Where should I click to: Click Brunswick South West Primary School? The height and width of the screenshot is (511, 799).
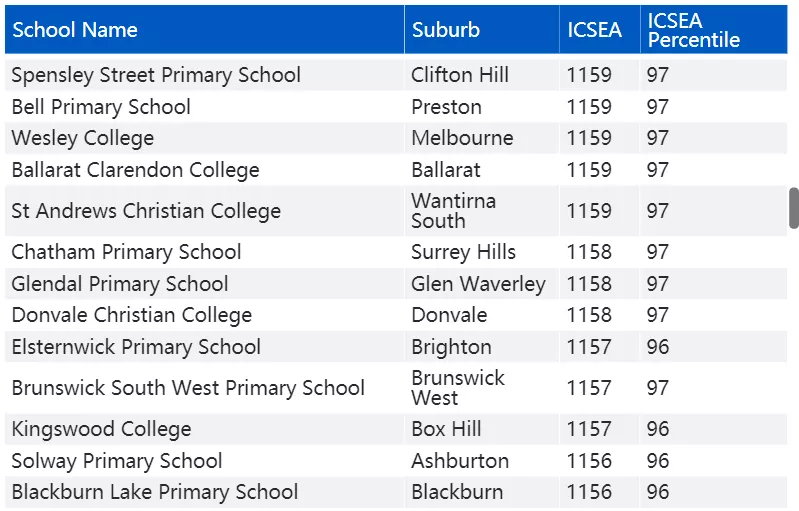[x=188, y=388]
